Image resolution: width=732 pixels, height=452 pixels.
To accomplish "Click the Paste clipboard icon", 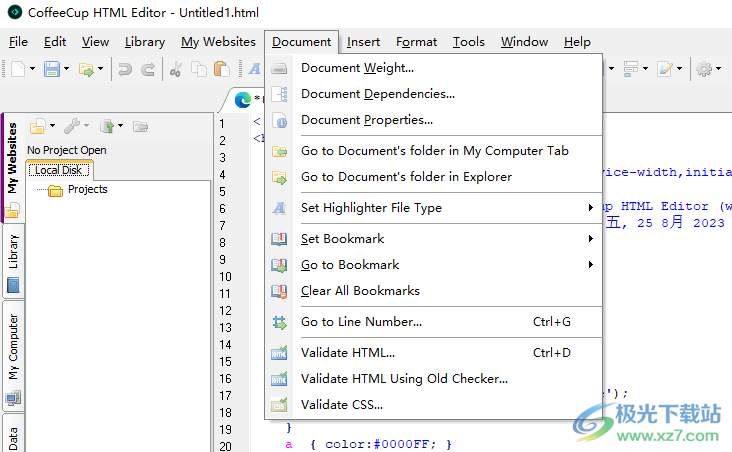I will 222,69.
